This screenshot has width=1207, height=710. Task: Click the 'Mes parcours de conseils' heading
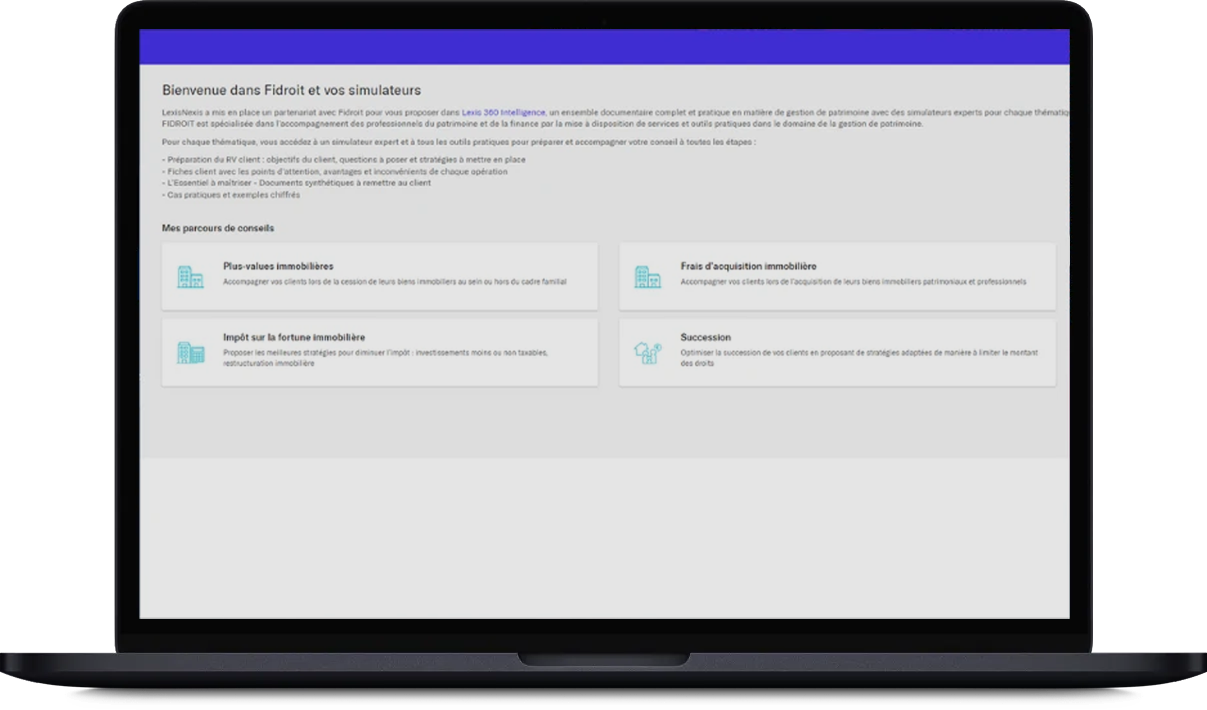pyautogui.click(x=218, y=228)
